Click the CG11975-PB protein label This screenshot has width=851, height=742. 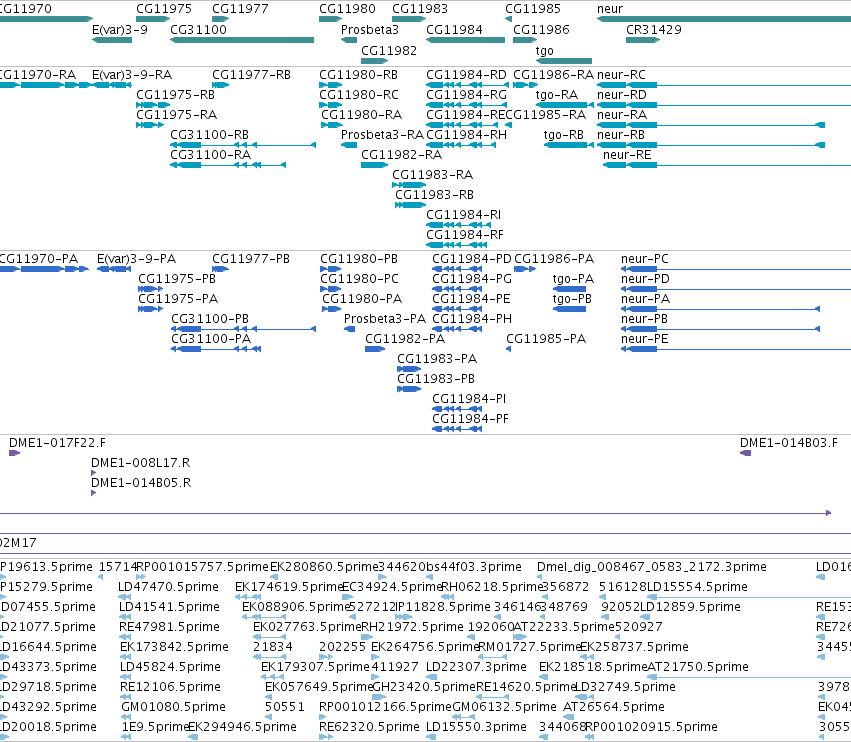point(177,279)
